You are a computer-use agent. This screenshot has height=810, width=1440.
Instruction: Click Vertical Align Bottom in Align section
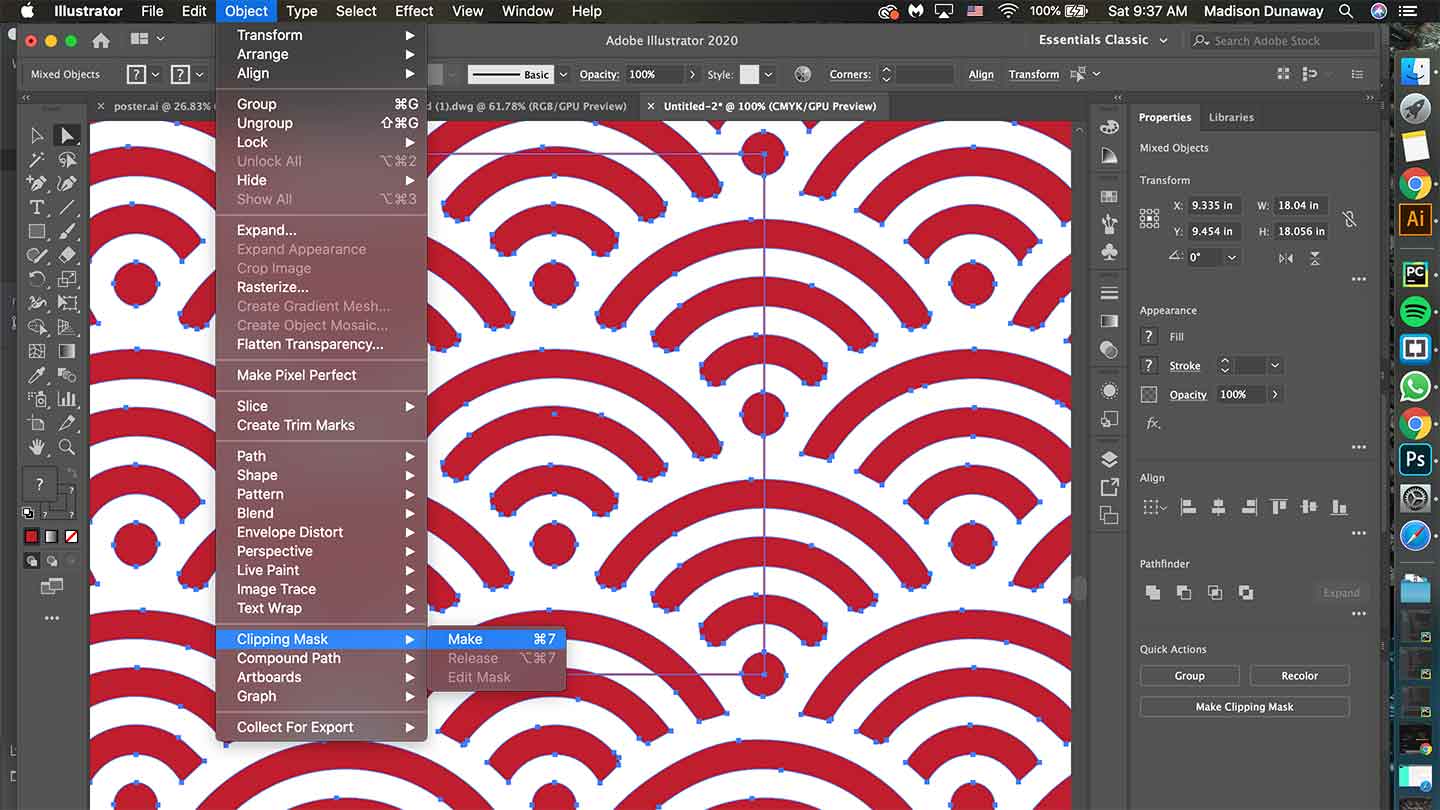click(1338, 507)
